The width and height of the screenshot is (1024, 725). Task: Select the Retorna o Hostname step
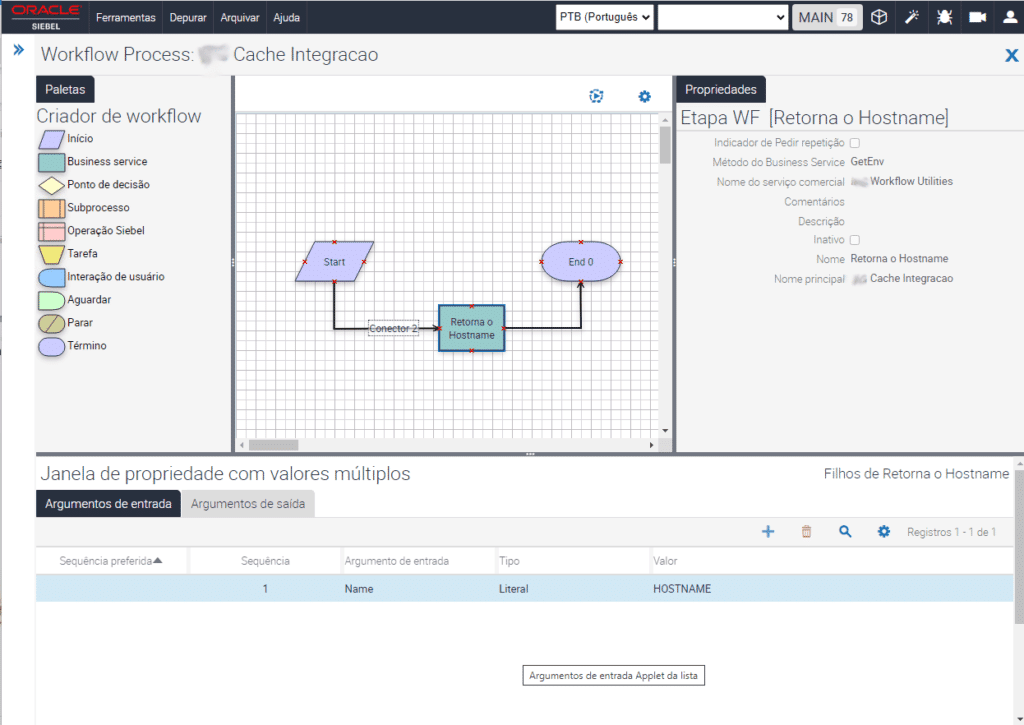tap(472, 329)
